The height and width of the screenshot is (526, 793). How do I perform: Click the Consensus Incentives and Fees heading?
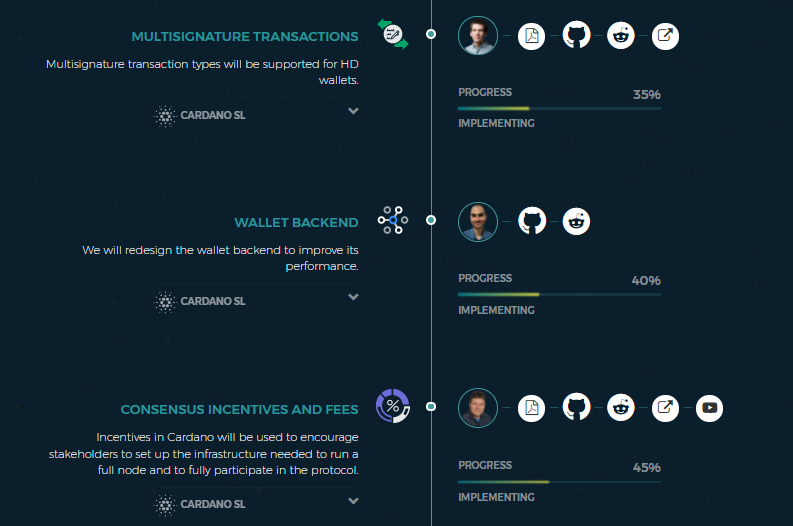click(x=239, y=410)
